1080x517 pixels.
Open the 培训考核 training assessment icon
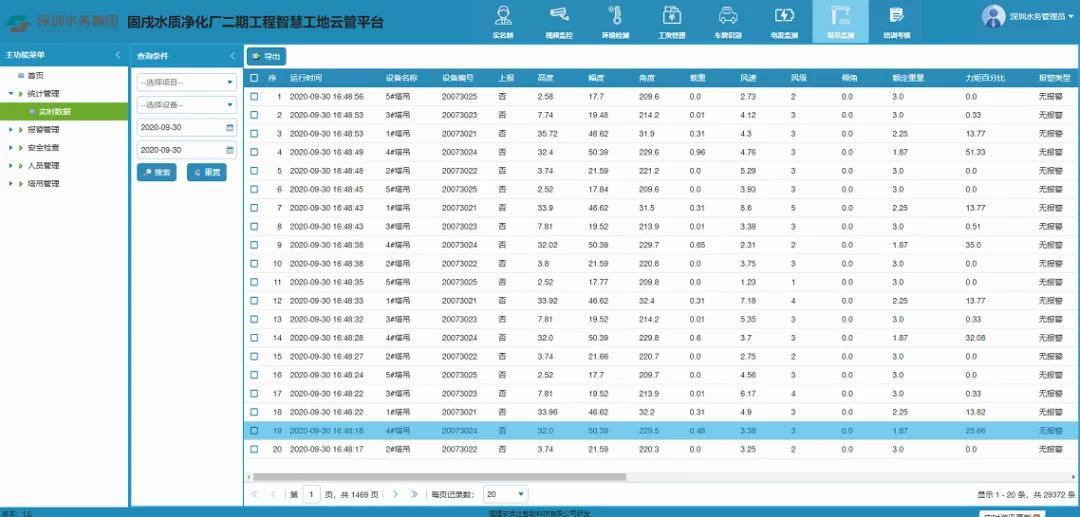click(896, 16)
